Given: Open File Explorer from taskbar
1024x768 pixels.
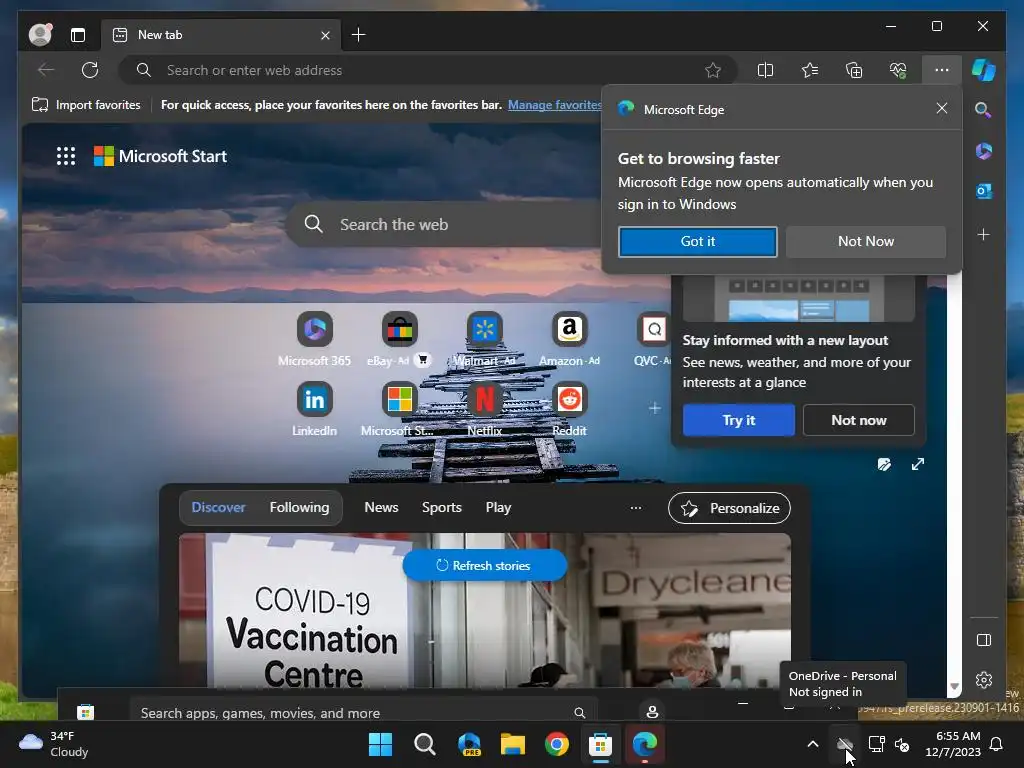Looking at the screenshot, I should pos(513,744).
